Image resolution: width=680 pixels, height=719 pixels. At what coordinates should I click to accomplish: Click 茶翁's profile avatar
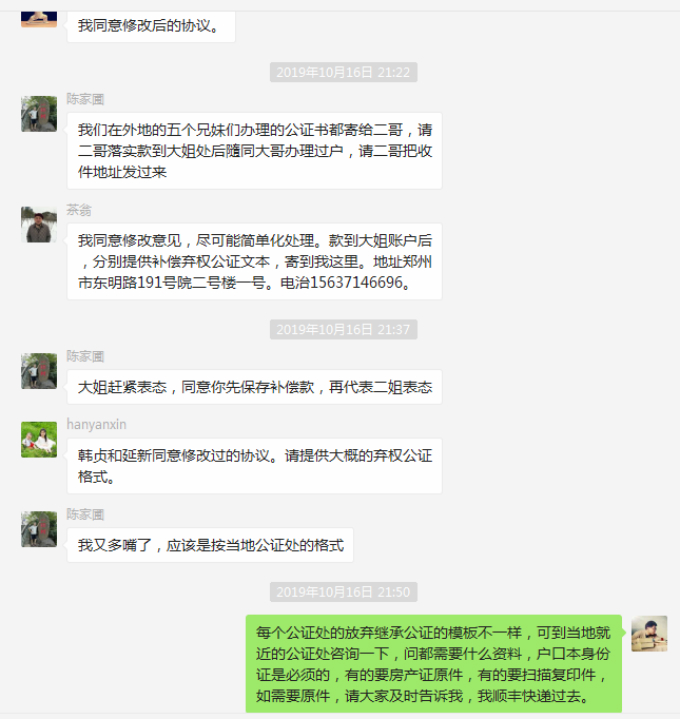[39, 225]
